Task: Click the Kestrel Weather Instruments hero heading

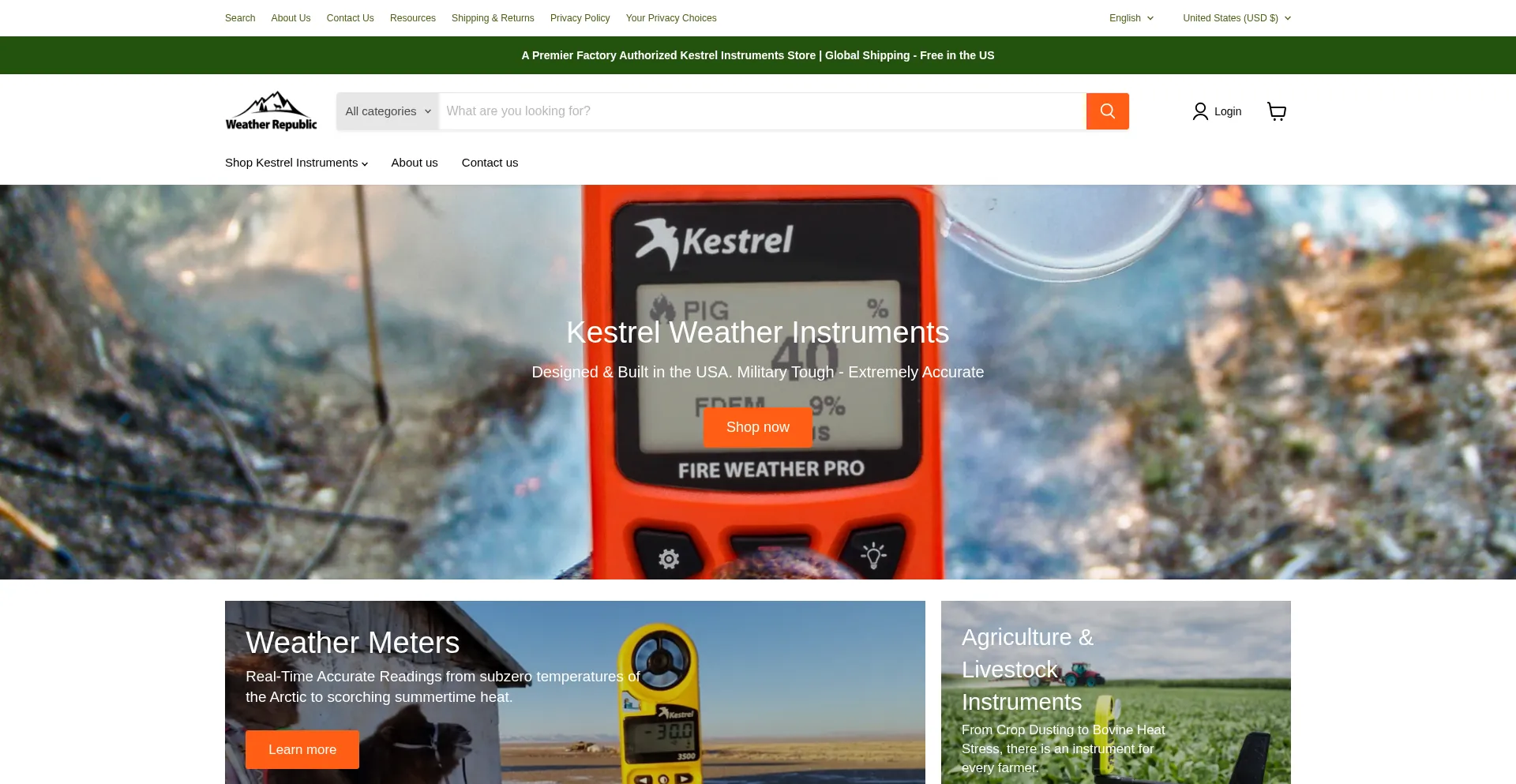Action: coord(758,332)
